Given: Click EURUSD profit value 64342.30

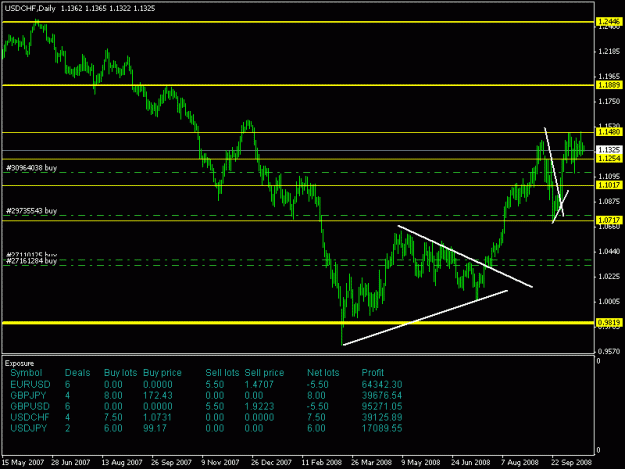Looking at the screenshot, I should pos(382,385).
